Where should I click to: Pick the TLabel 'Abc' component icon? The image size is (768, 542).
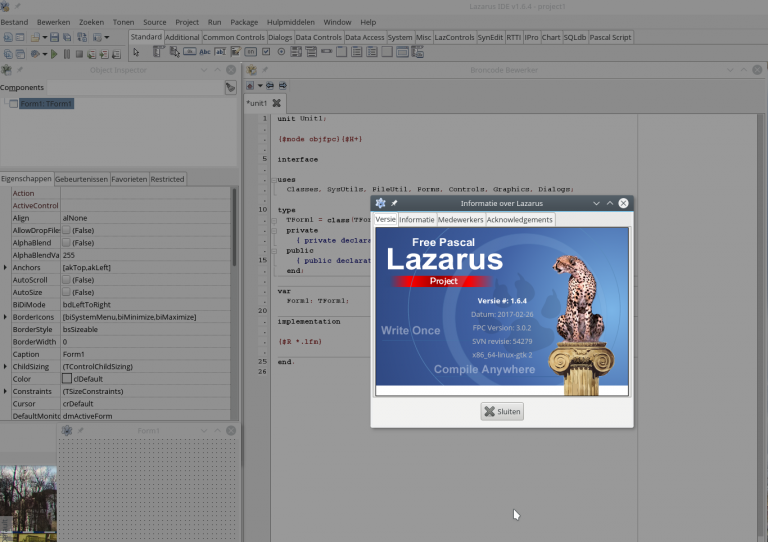point(206,52)
